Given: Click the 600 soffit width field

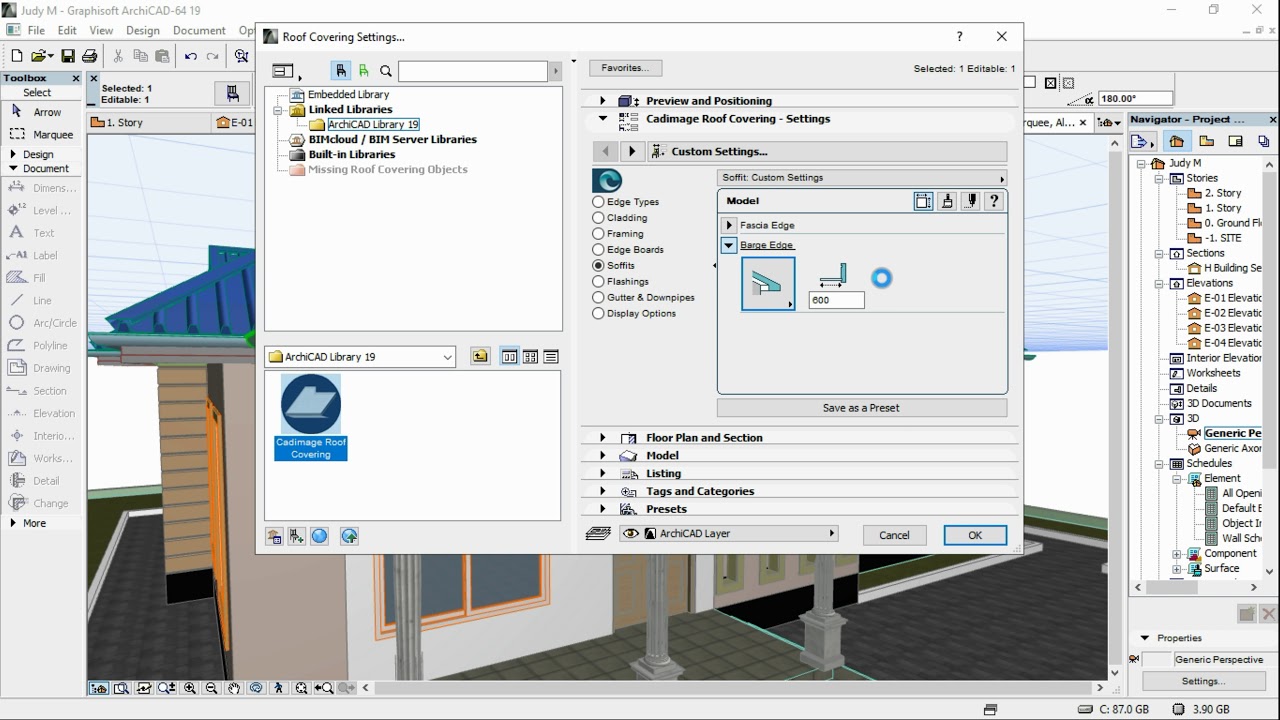Looking at the screenshot, I should point(836,300).
